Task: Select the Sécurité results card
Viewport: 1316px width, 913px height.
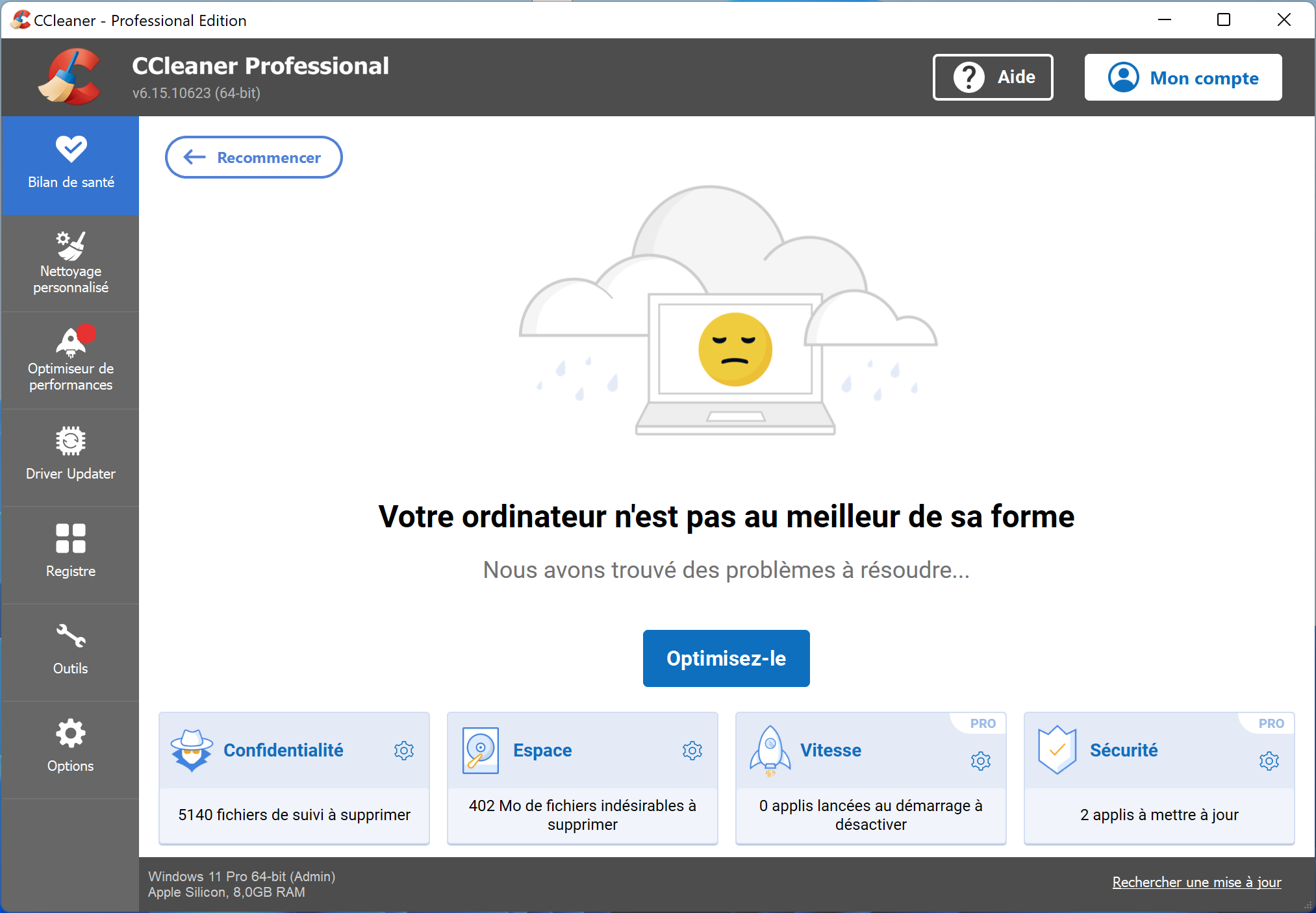Action: point(1159,815)
